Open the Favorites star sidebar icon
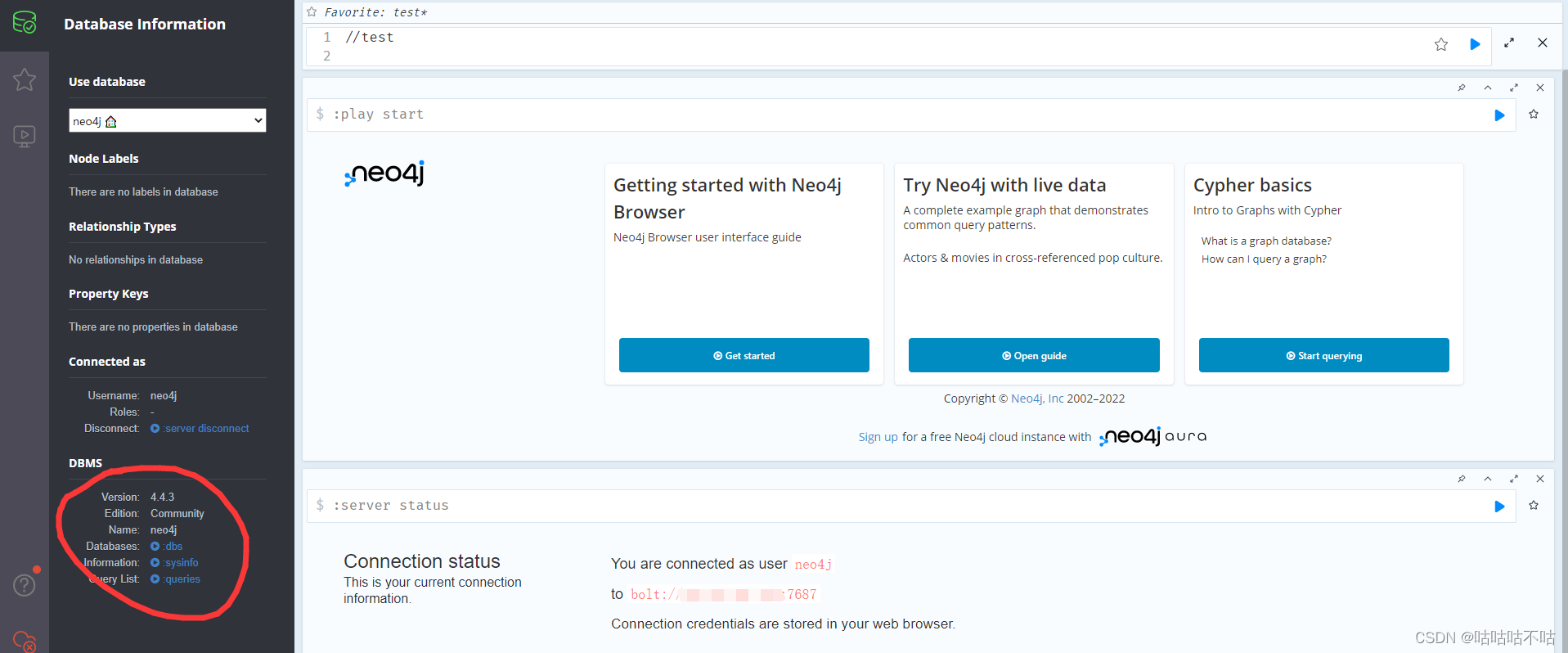This screenshot has height=653, width=1568. 25,79
